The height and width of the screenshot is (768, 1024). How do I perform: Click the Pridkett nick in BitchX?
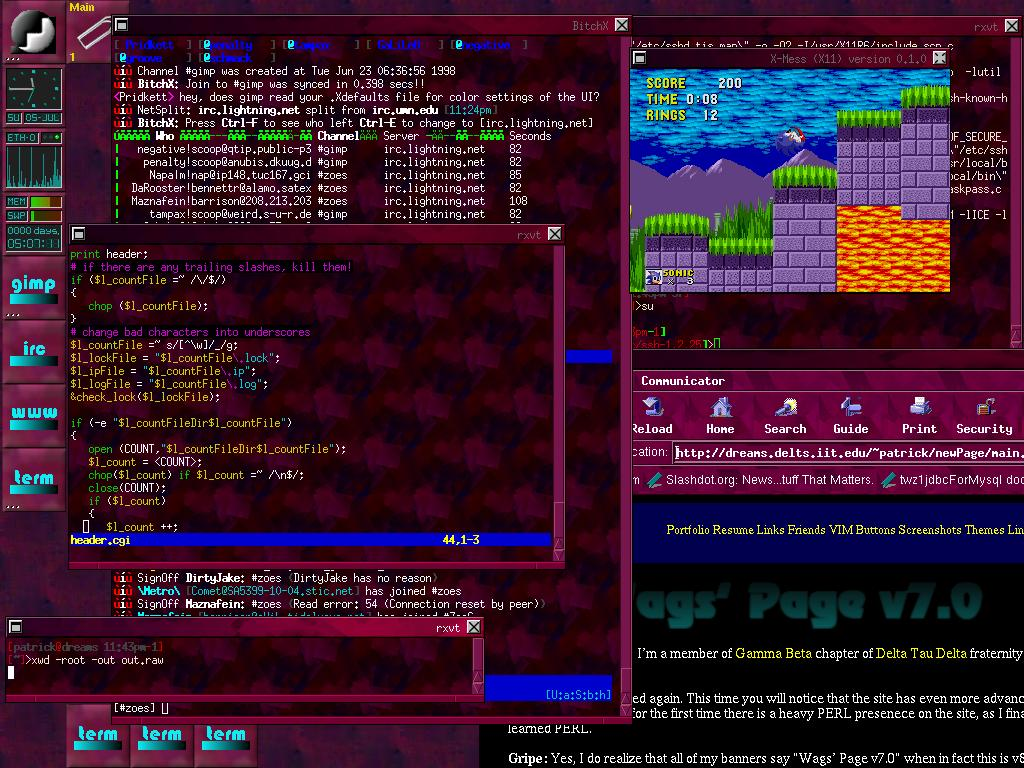click(x=150, y=45)
